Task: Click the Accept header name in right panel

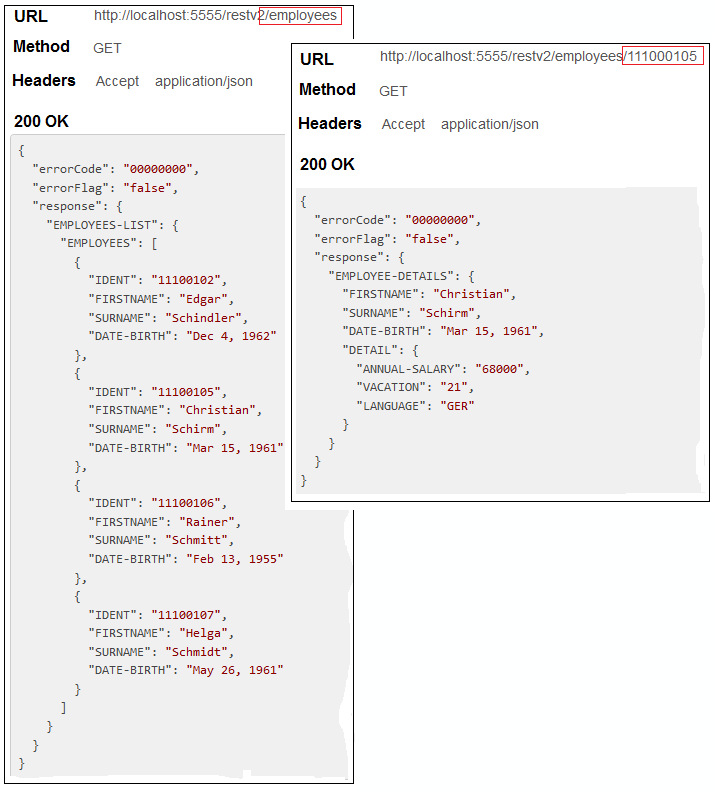Action: pyautogui.click(x=403, y=124)
